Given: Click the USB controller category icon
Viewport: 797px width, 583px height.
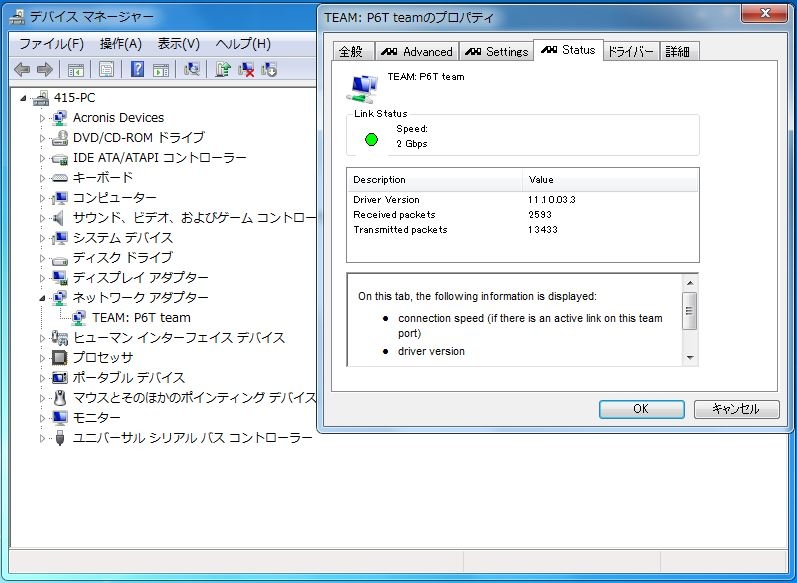Looking at the screenshot, I should 60,438.
